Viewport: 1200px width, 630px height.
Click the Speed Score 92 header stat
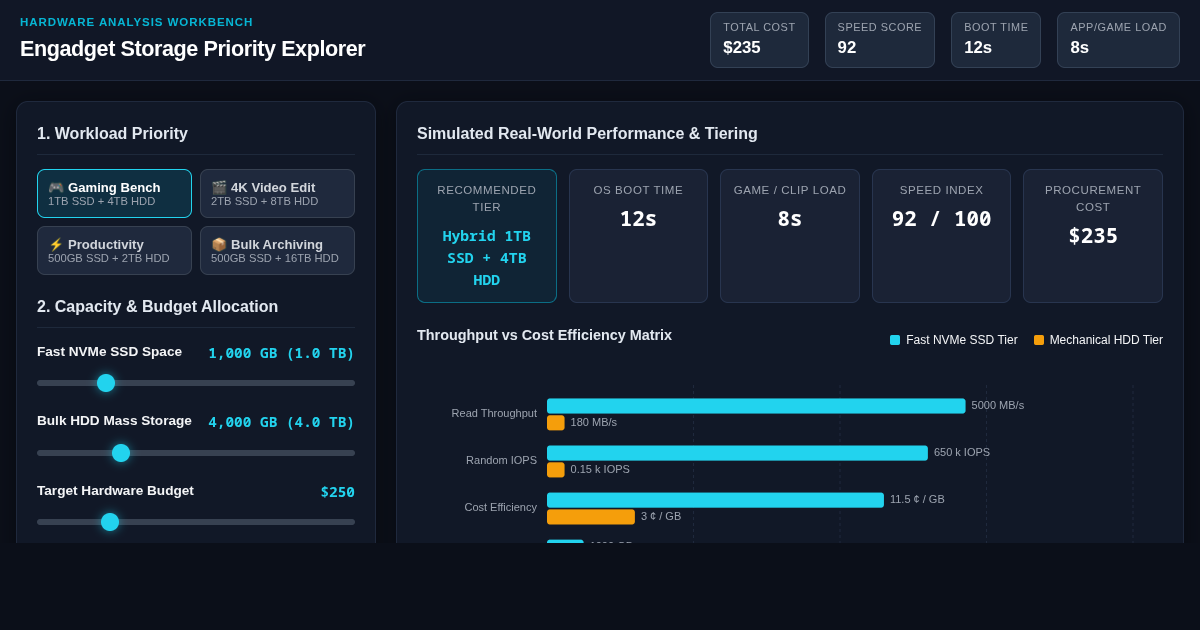[879, 40]
